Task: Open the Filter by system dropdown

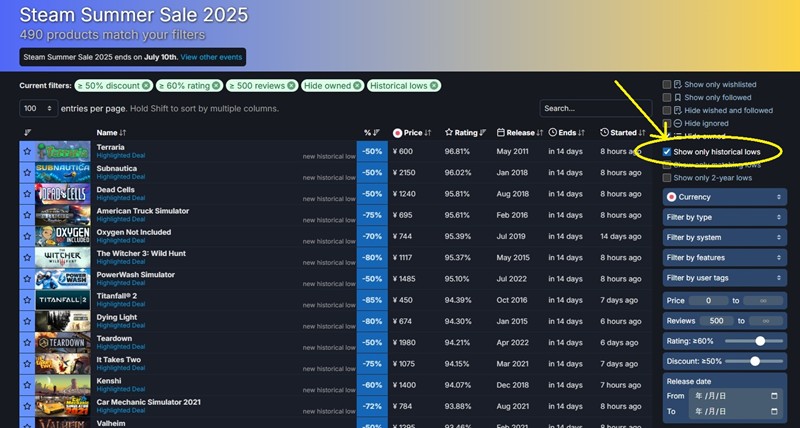Action: point(724,237)
